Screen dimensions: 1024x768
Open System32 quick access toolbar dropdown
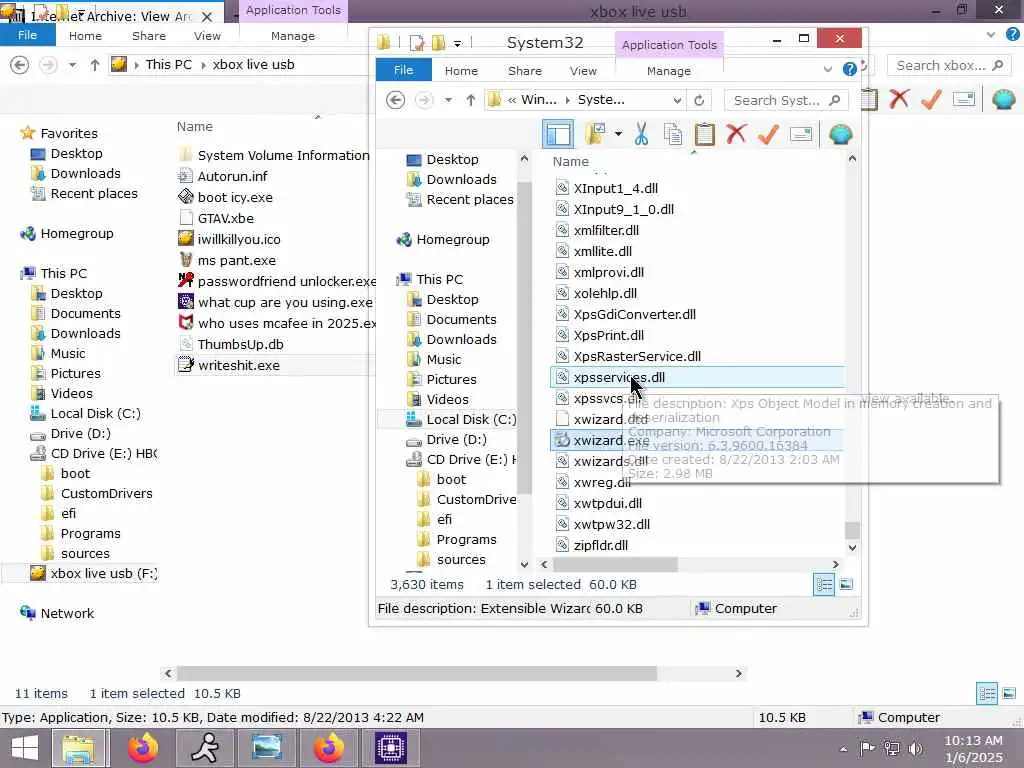(457, 43)
